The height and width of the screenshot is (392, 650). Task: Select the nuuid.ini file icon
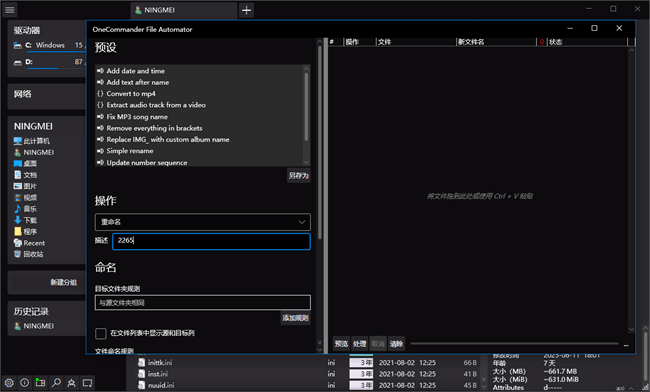141,385
